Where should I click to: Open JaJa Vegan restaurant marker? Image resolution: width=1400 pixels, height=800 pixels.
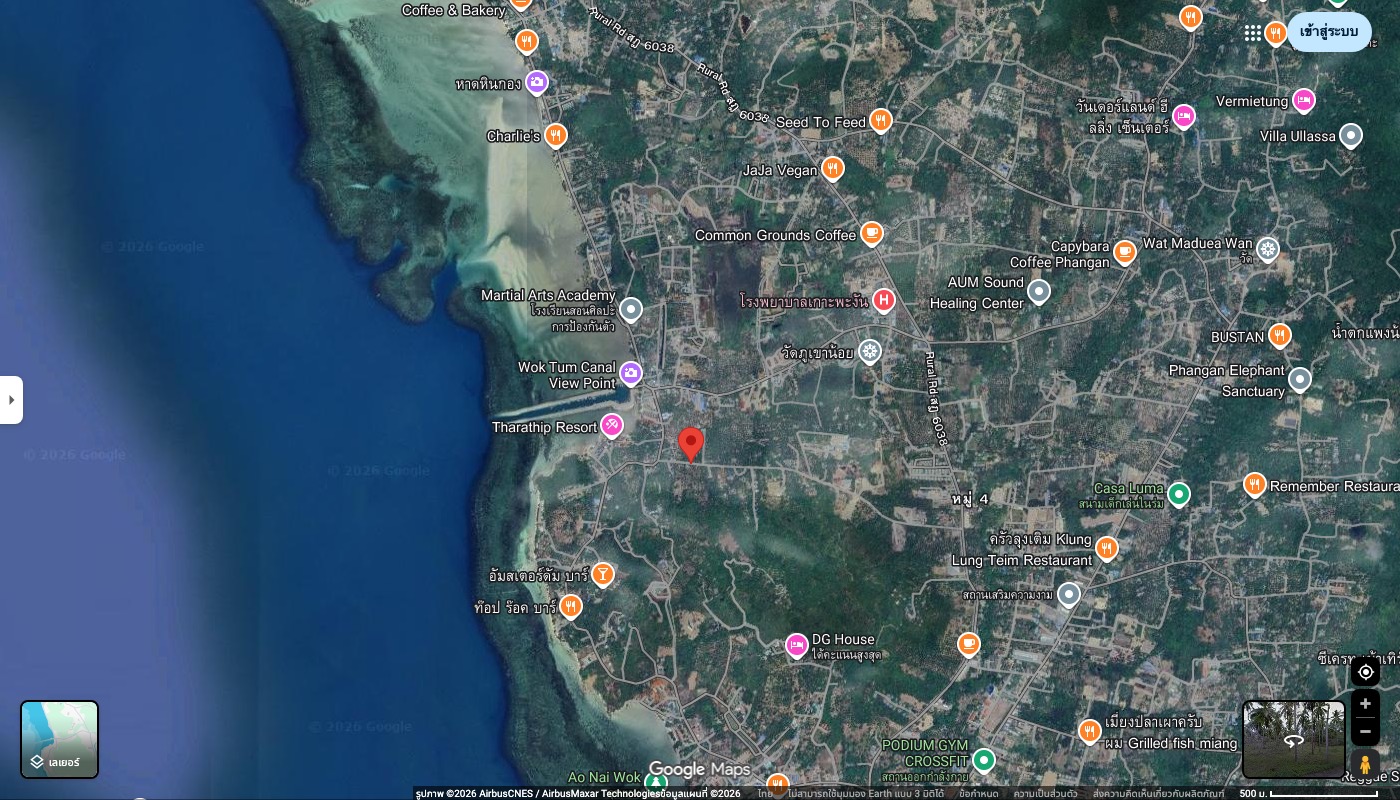point(833,169)
